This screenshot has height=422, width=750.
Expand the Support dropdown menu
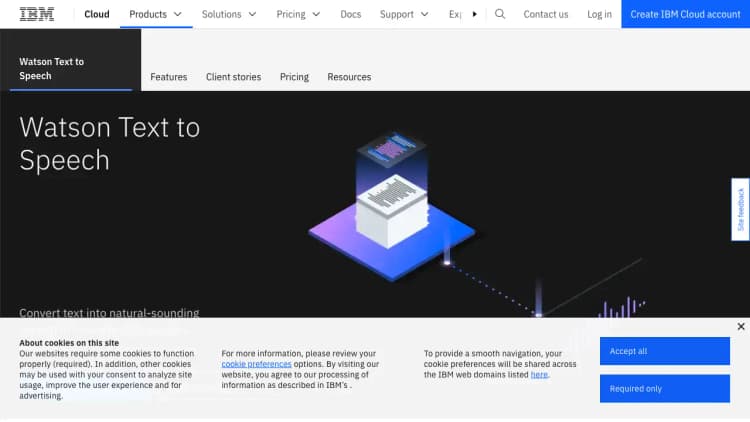pyautogui.click(x=404, y=14)
